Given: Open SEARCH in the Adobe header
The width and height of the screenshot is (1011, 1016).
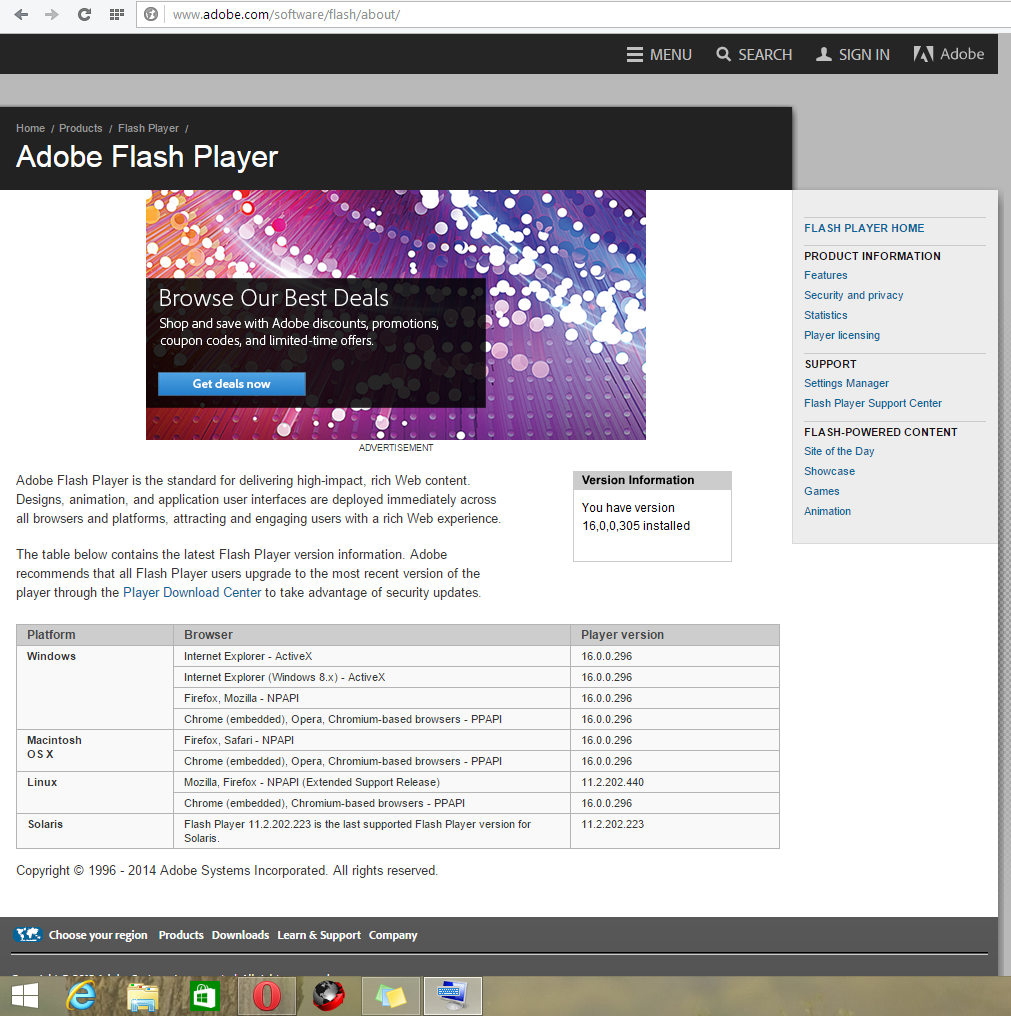Looking at the screenshot, I should [754, 54].
